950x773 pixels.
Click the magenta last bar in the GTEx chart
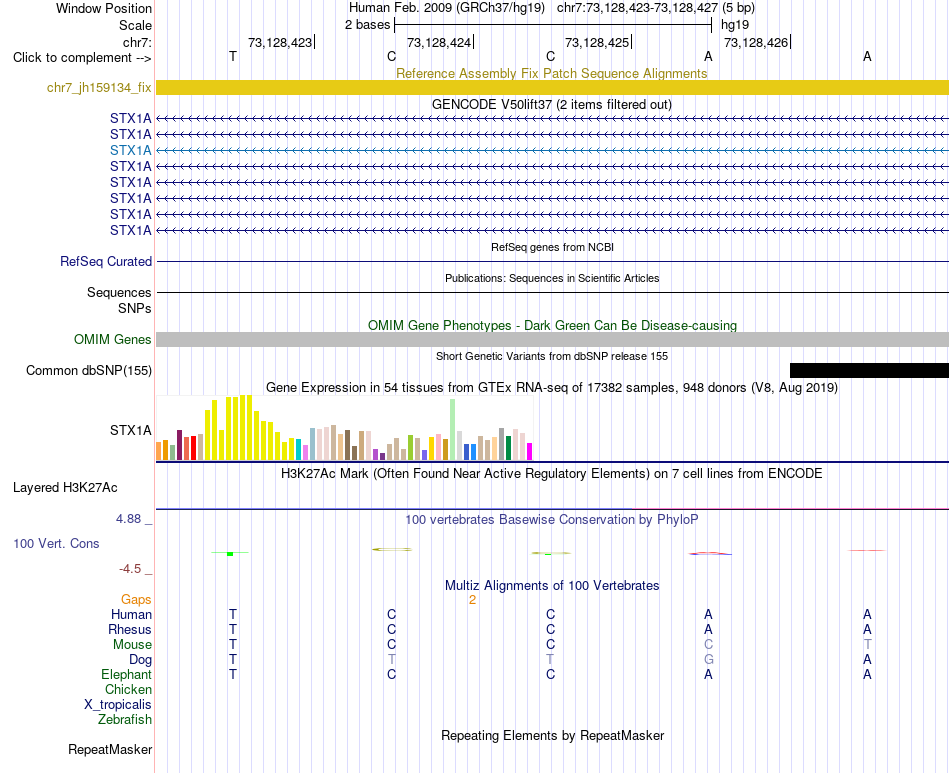pos(530,452)
